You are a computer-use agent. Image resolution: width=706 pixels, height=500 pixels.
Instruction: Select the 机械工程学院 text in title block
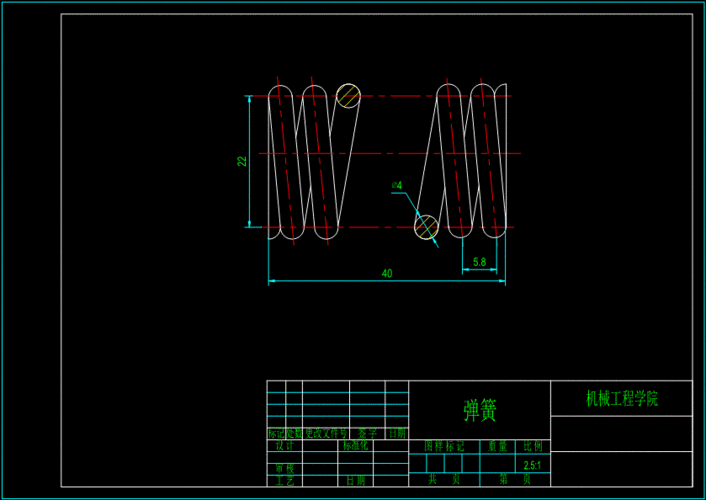[x=621, y=398]
